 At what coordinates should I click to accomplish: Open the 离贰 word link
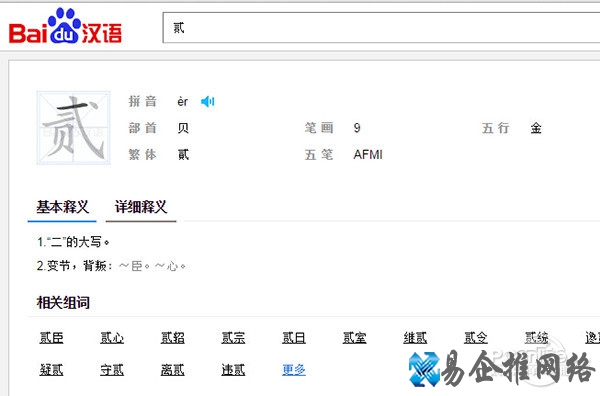[x=173, y=370]
